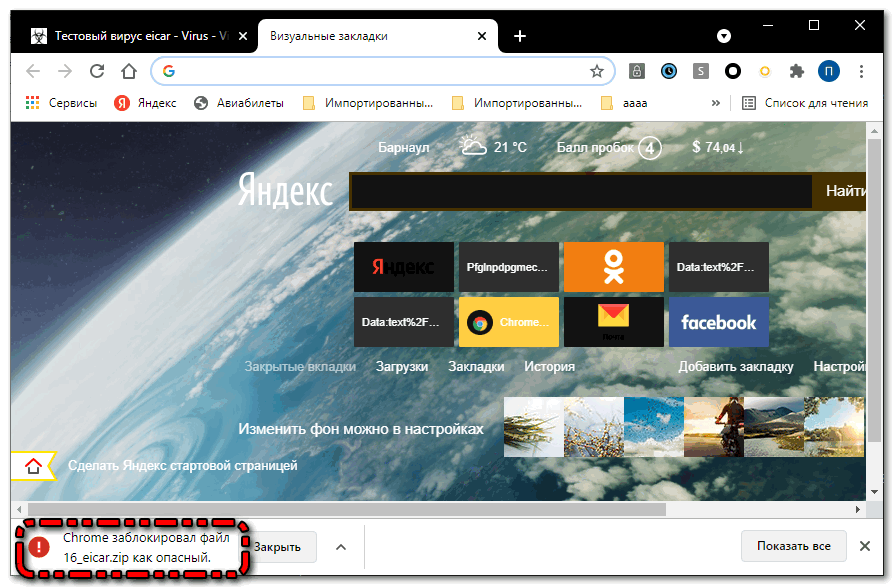Open Список для чтения reading list
The height and width of the screenshot is (587, 895).
click(x=805, y=103)
